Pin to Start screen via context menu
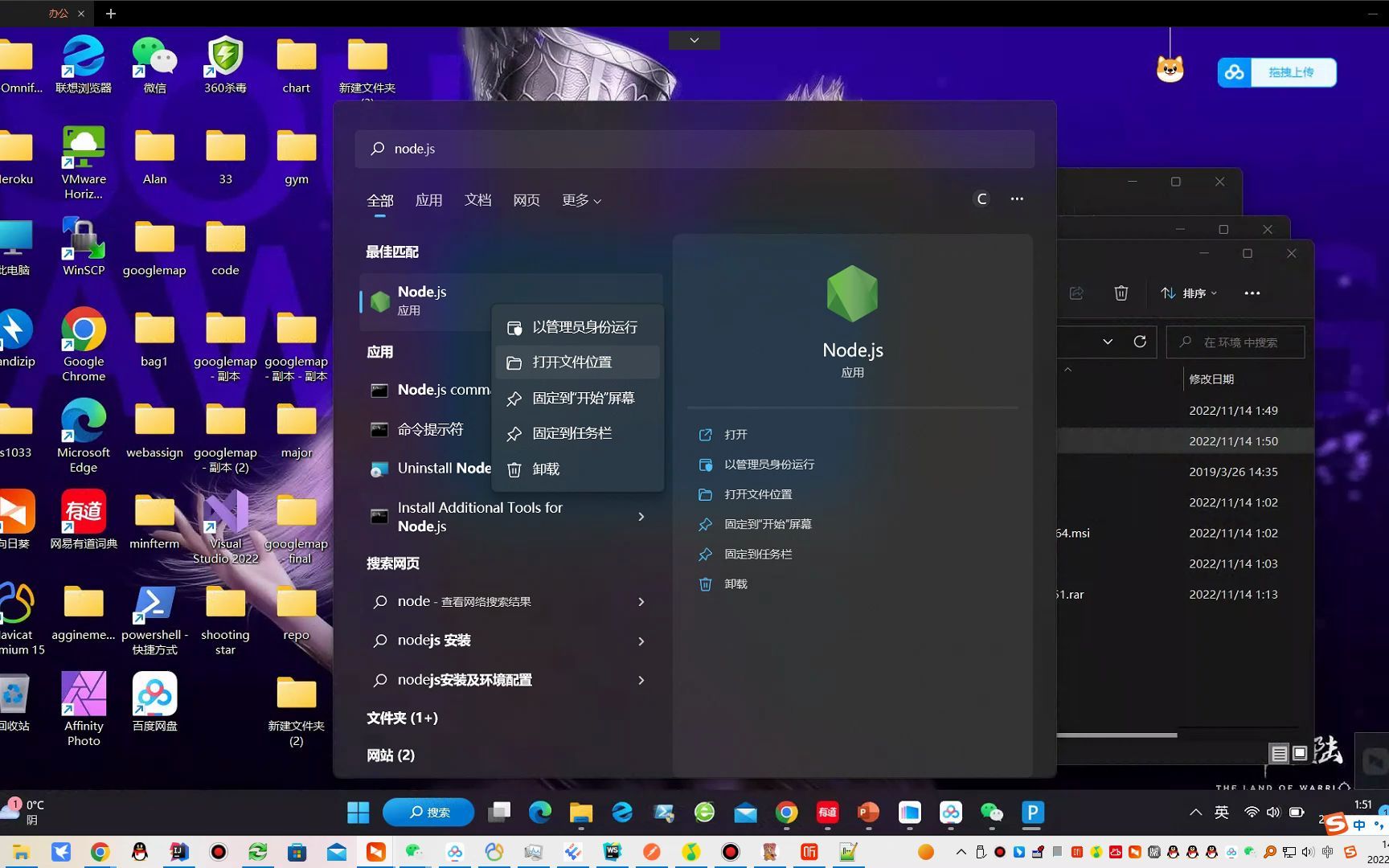1389x868 pixels. coord(577,398)
